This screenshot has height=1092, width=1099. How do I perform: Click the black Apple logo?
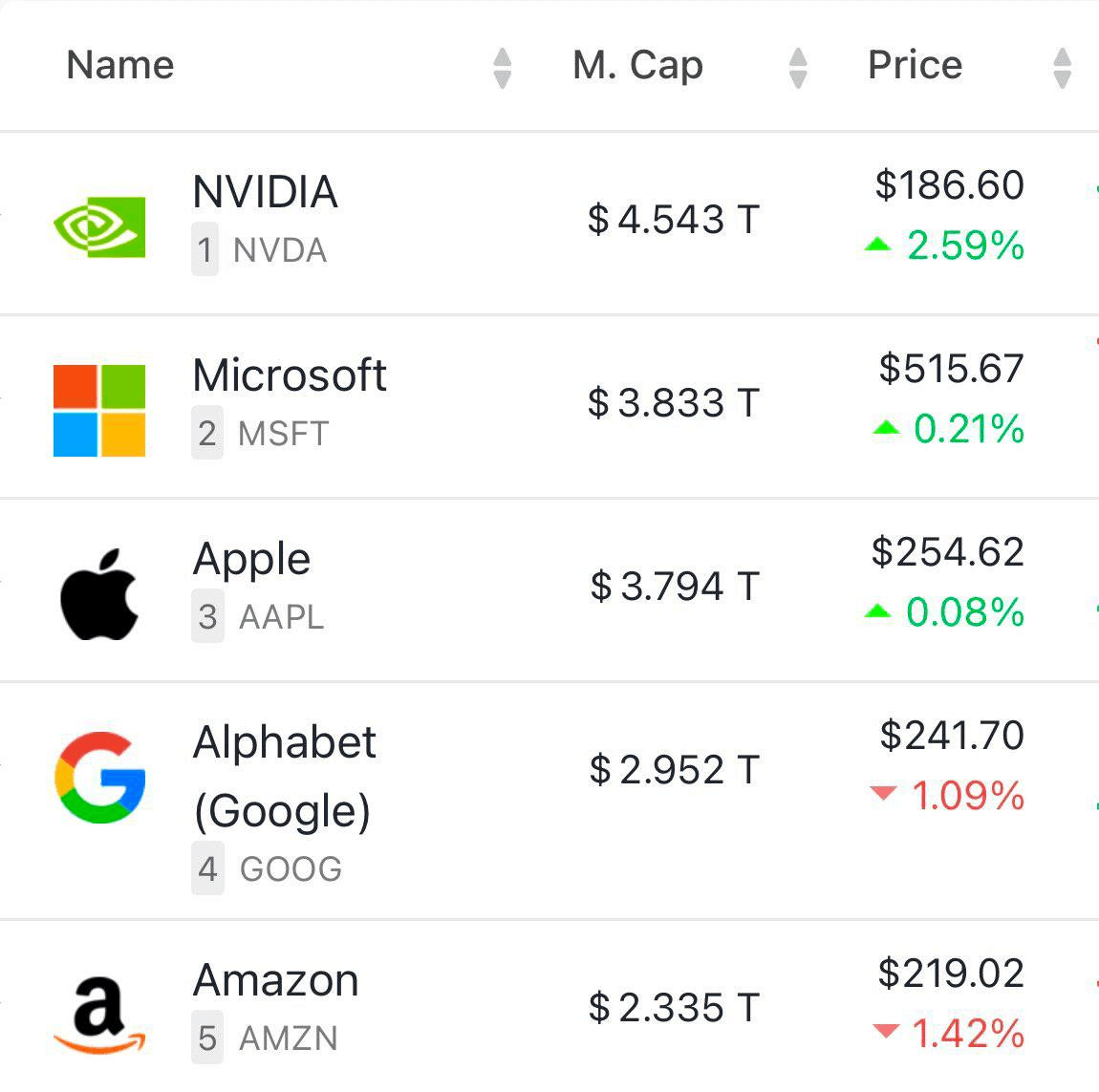(x=99, y=593)
